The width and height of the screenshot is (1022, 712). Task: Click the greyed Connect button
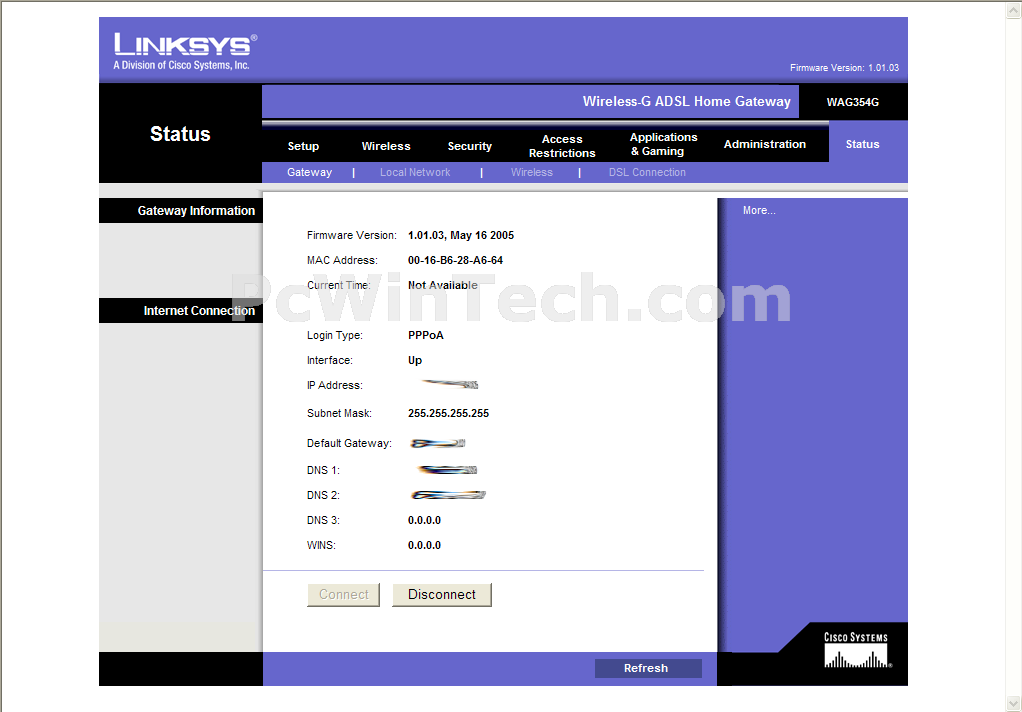click(343, 595)
